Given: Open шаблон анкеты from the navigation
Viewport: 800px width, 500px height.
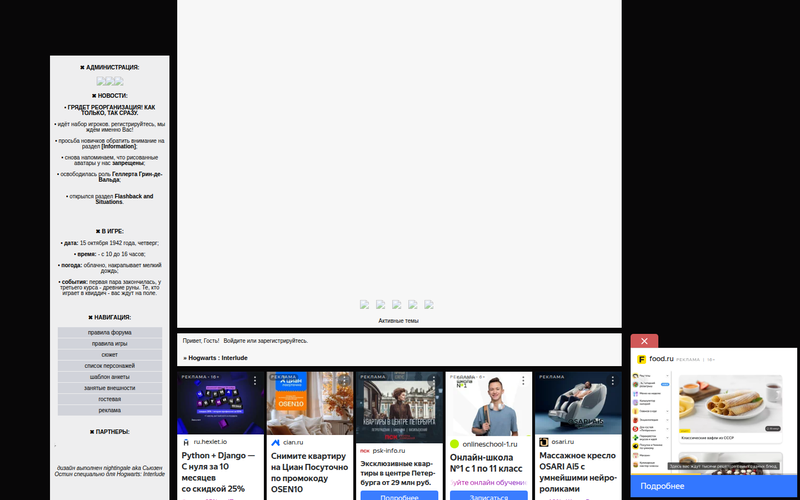Looking at the screenshot, I should tap(109, 376).
